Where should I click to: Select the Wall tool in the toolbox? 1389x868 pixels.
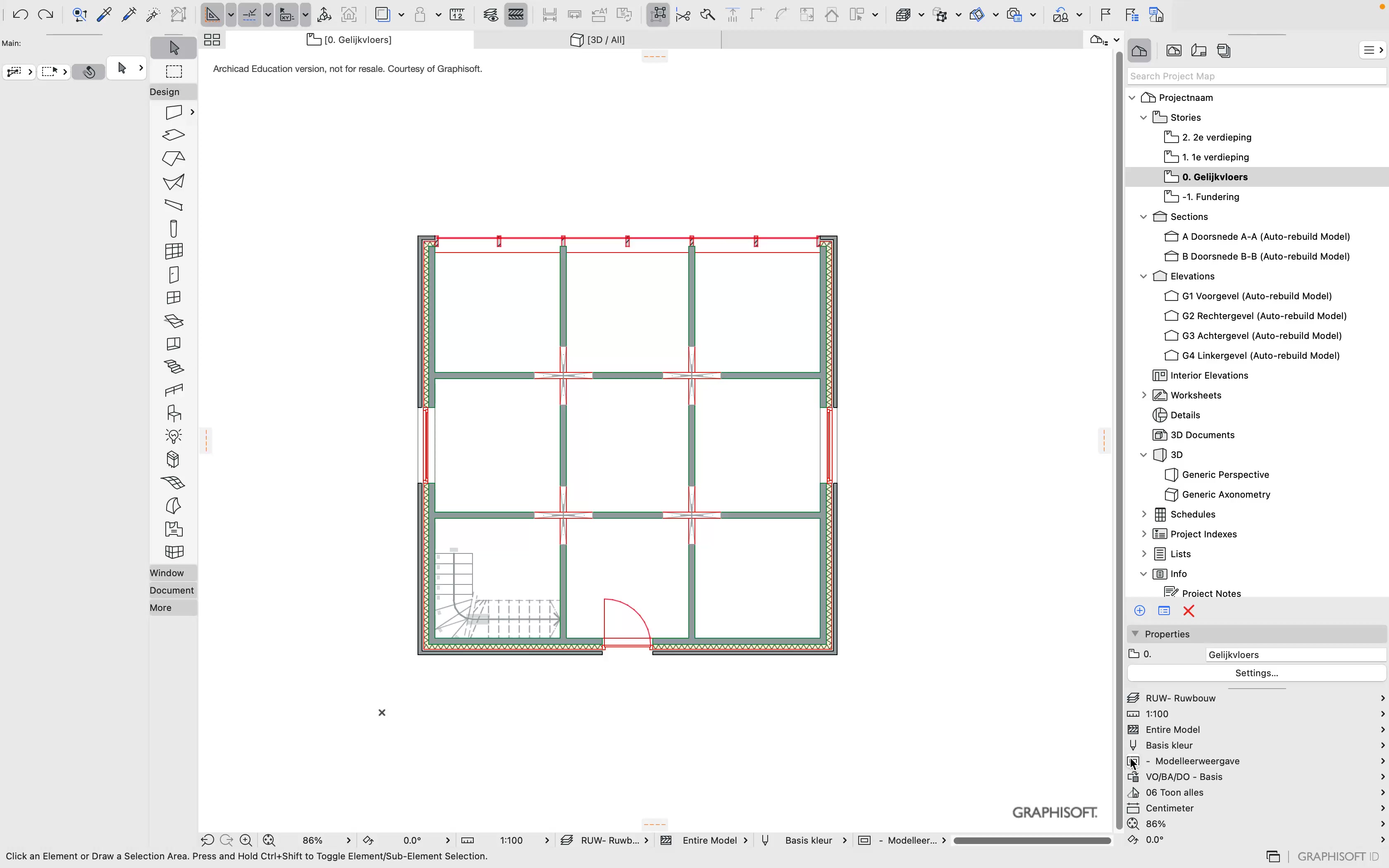pos(174,112)
